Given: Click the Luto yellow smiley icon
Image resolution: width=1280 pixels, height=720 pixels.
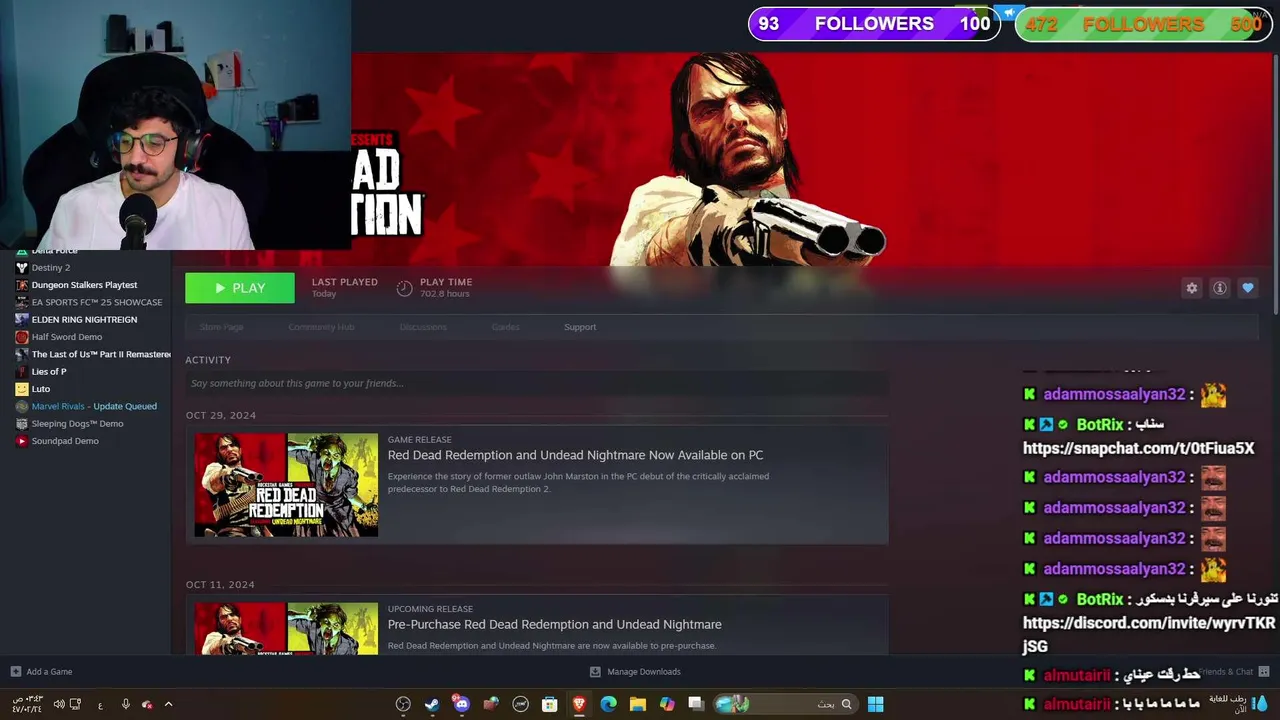Looking at the screenshot, I should 21,389.
